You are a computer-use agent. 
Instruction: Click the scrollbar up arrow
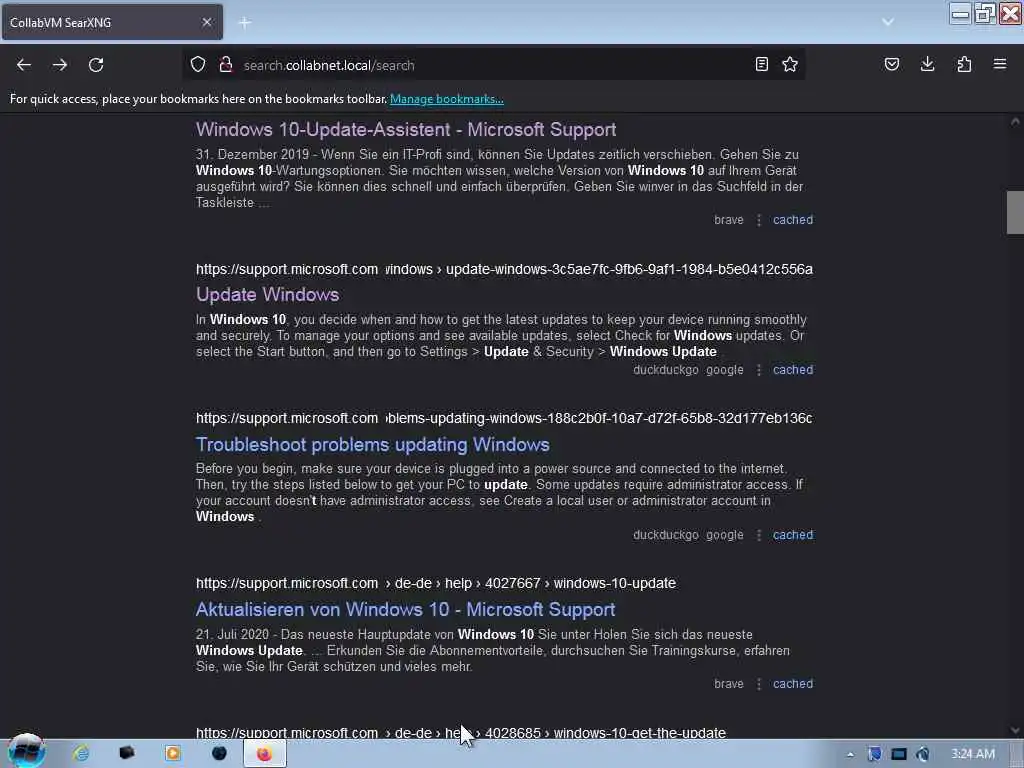(1015, 121)
